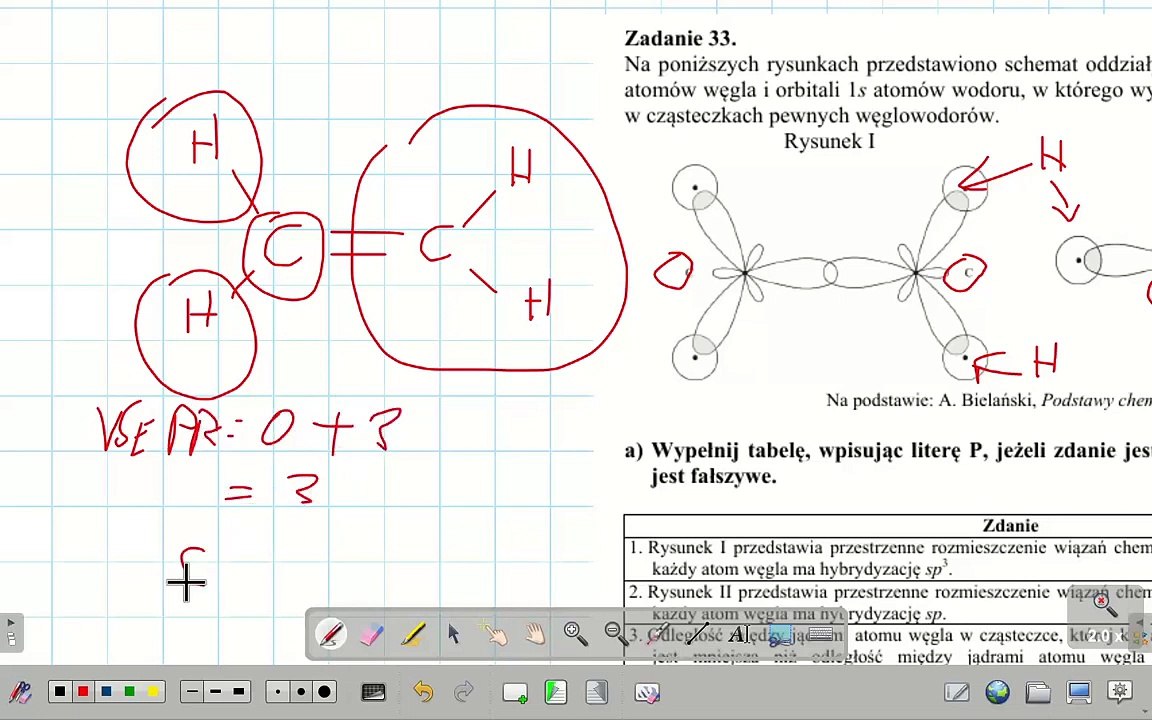Select the laser pointer tool
The width and height of the screenshot is (1152, 720).
pos(656,633)
